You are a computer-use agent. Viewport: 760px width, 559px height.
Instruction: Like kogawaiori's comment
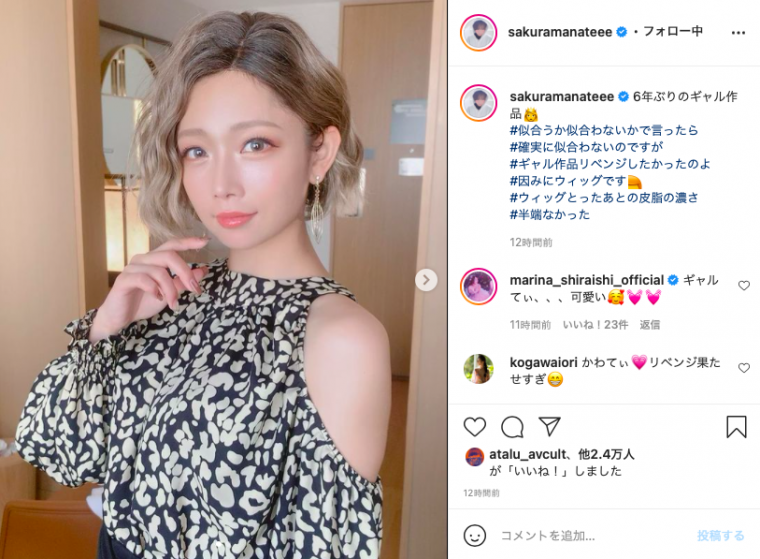click(744, 368)
